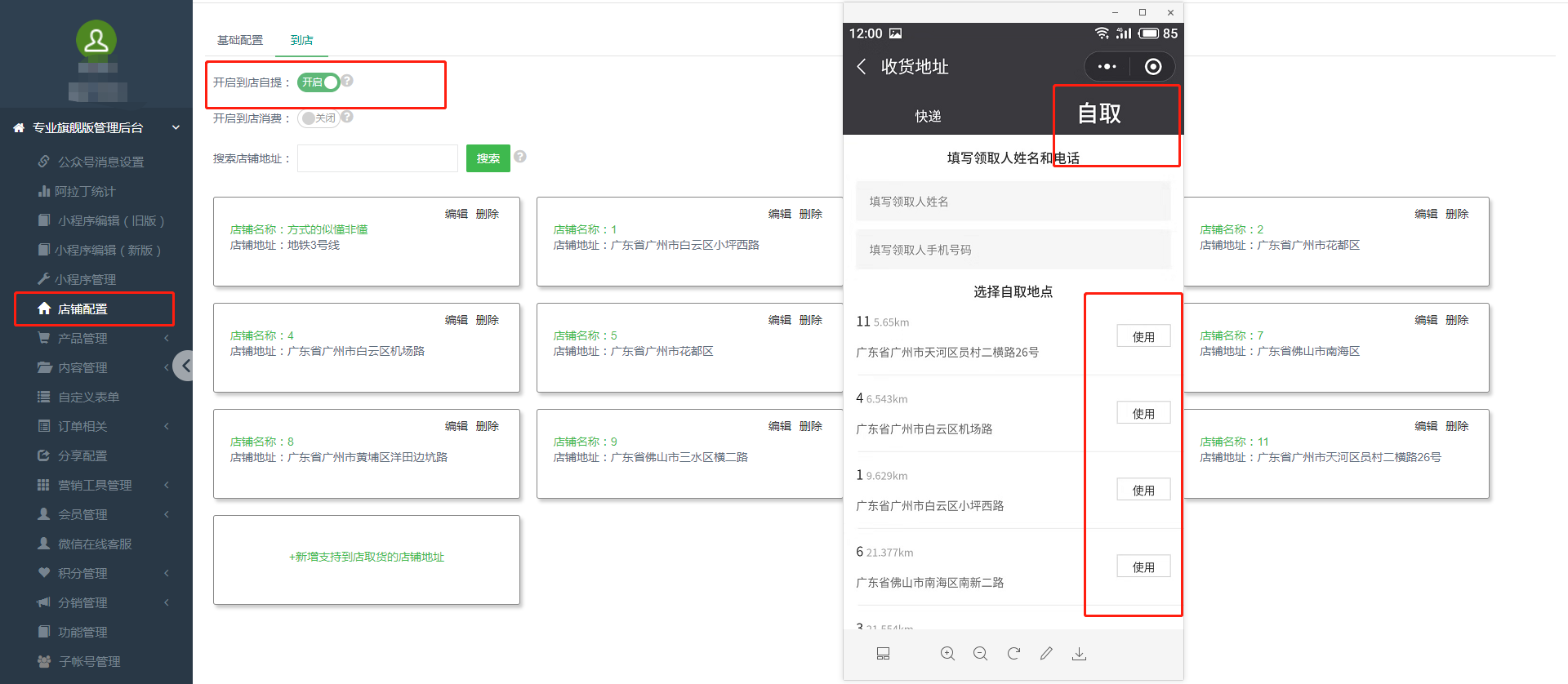Expand the 订单相关 sidebar menu
The width and height of the screenshot is (1568, 684).
pos(82,426)
